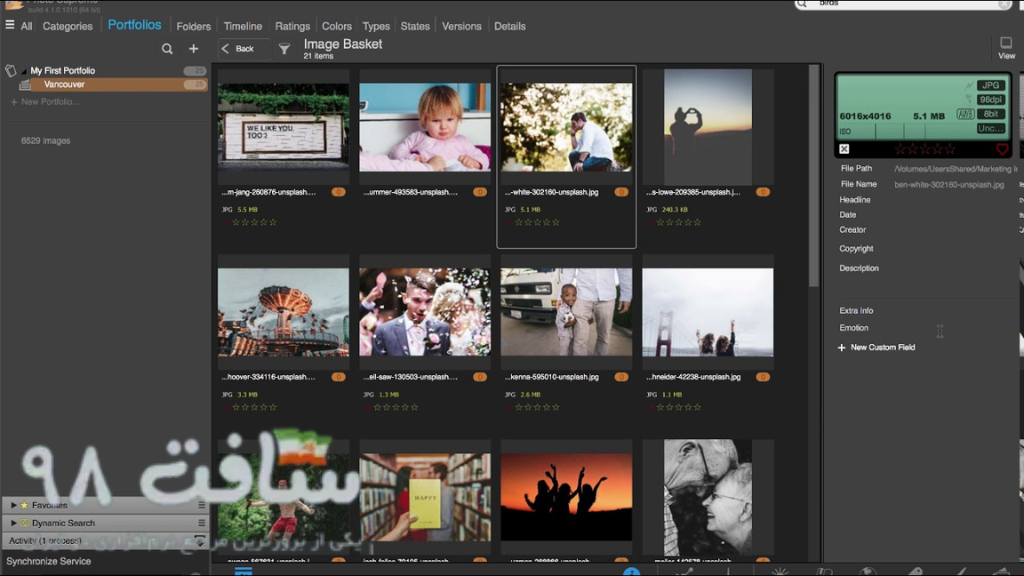Toggle the red flag under lowe-209385 thumbnail
Screen dimensions: 1024x576
click(650, 223)
